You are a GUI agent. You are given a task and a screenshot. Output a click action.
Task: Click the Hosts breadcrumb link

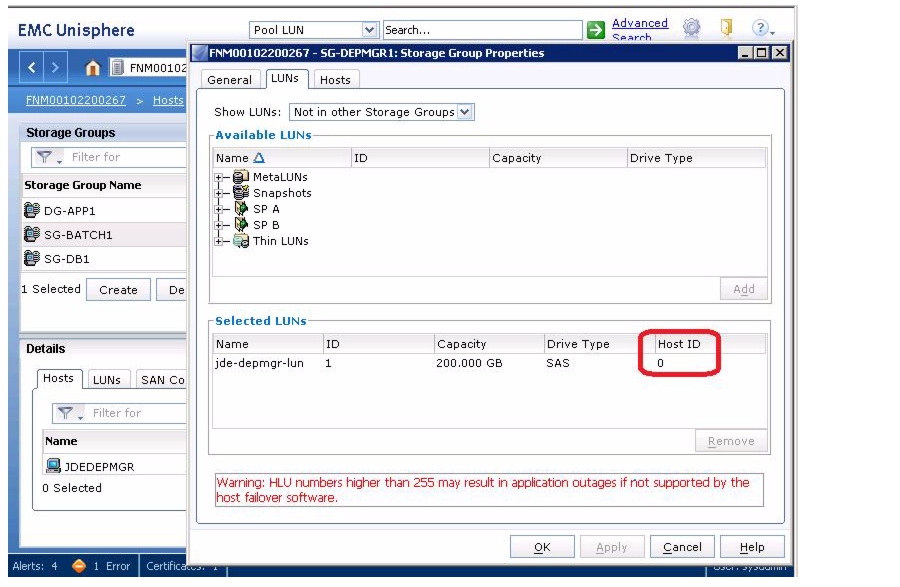click(168, 100)
